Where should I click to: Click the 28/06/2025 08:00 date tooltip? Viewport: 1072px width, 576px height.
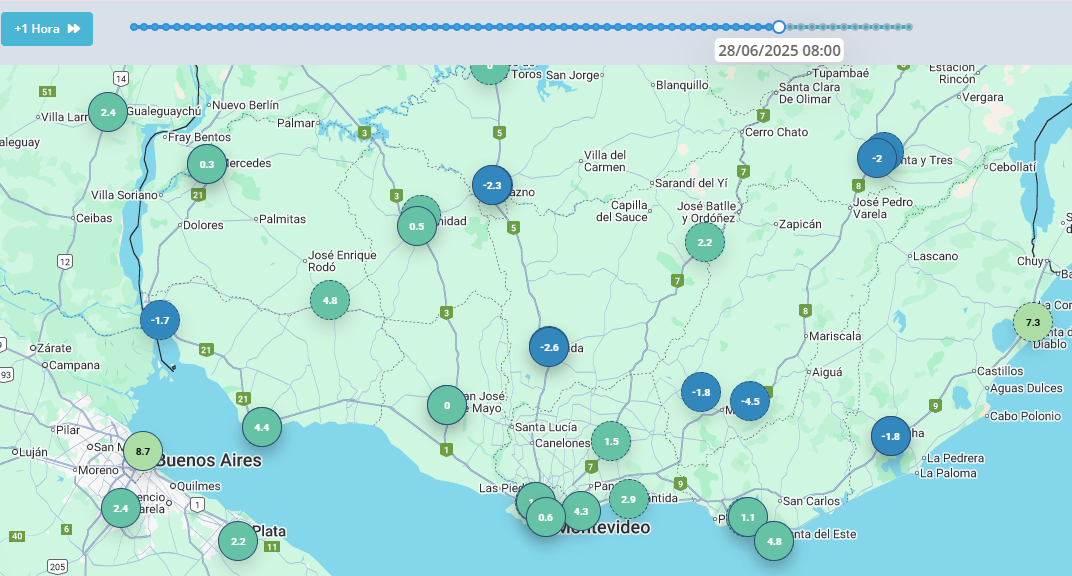coord(779,50)
